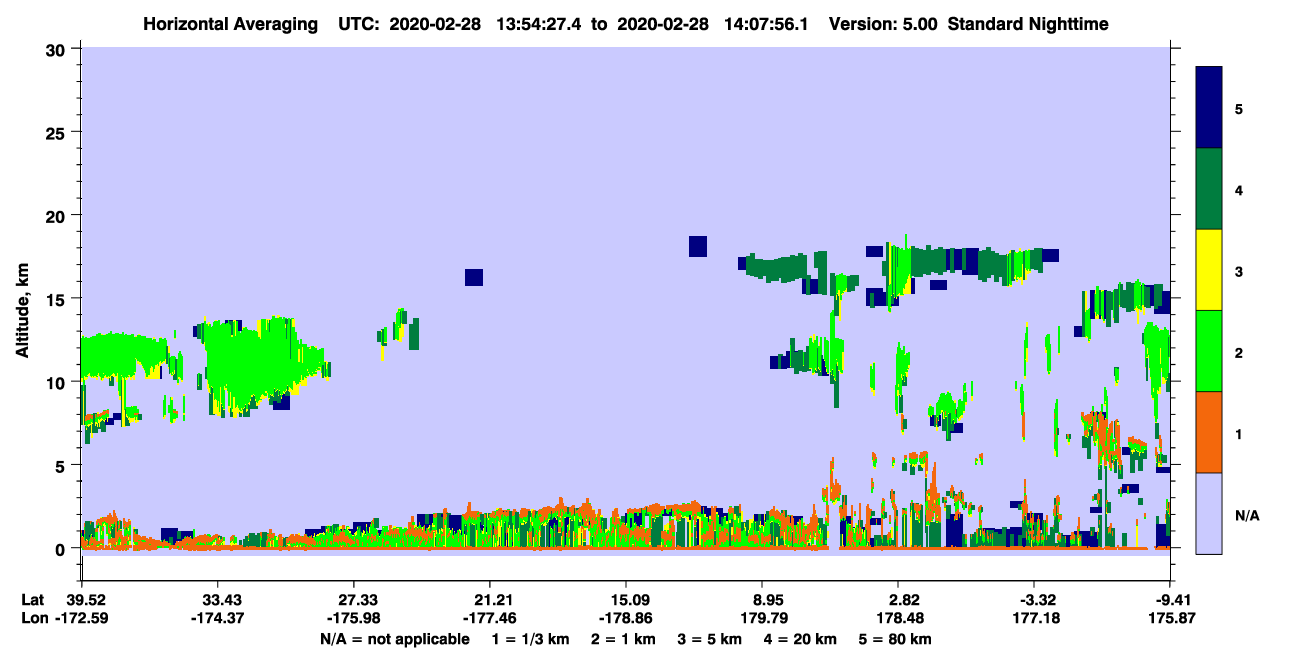Click longitude value 177.18
1300x667 pixels.
point(1034,618)
